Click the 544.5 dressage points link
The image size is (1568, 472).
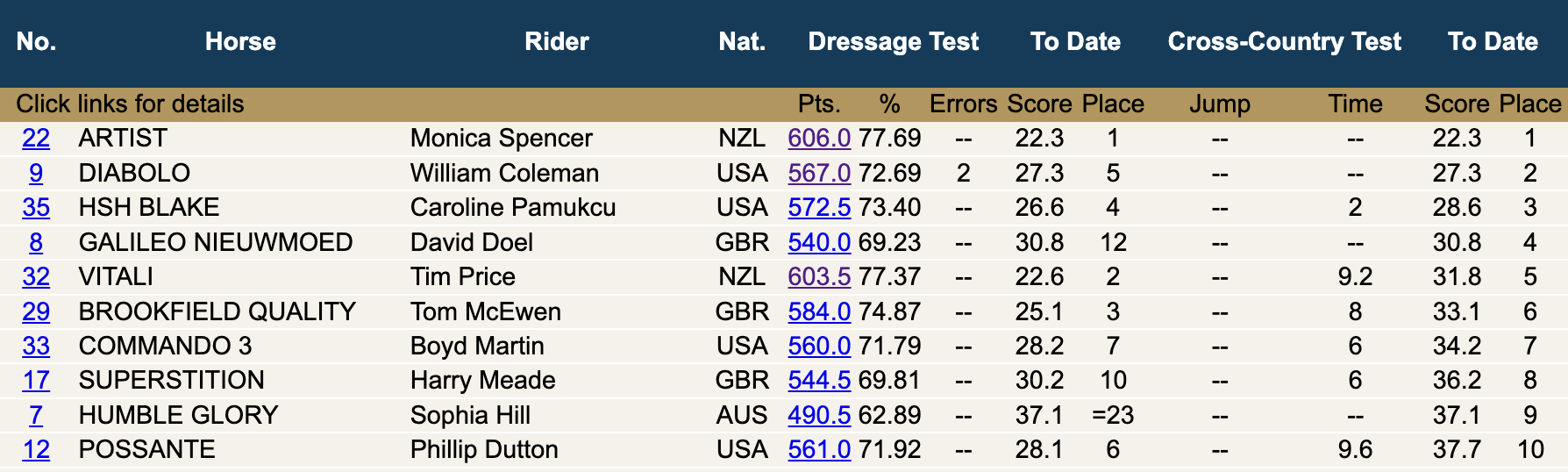[819, 381]
